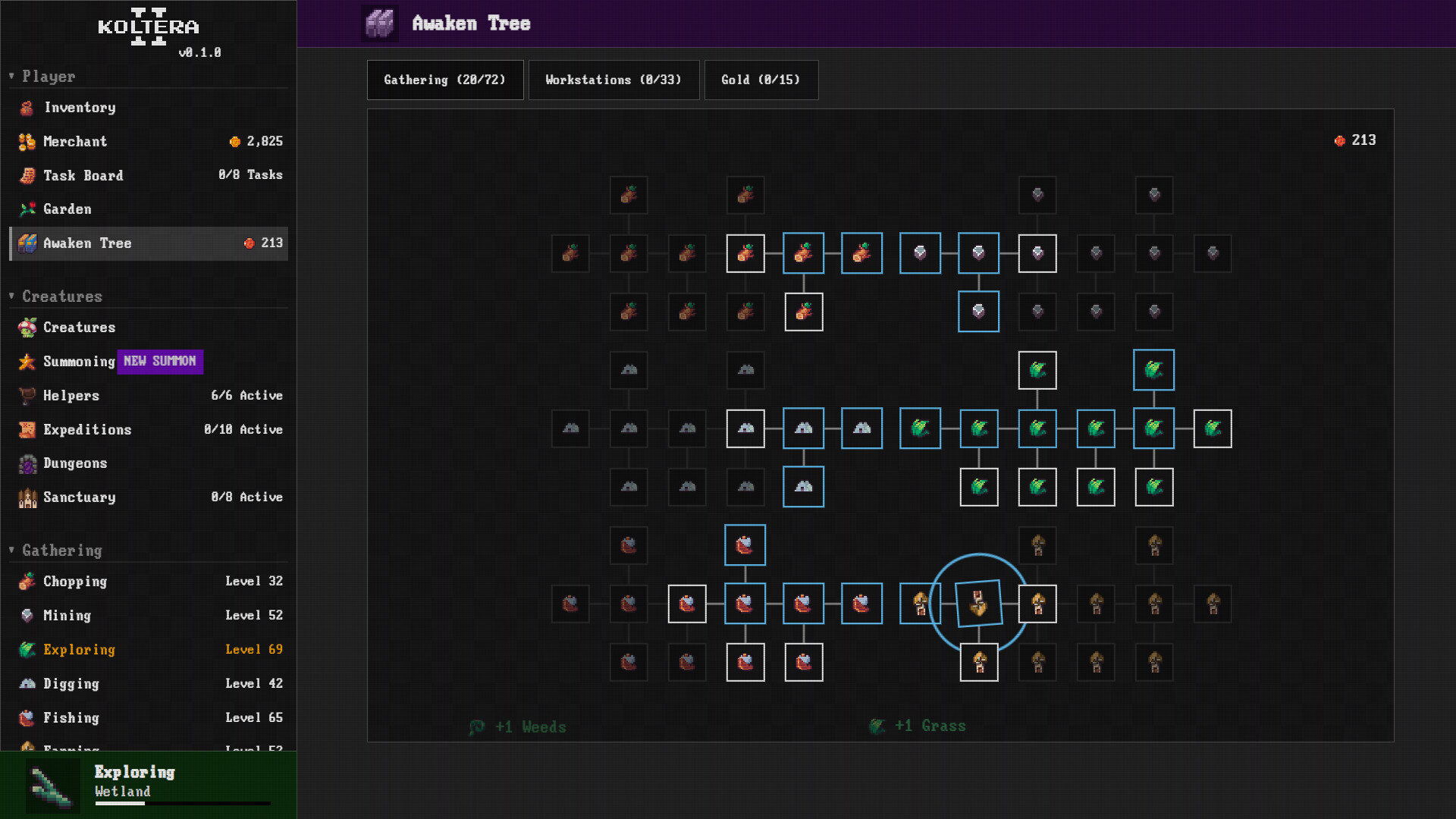This screenshot has height=819, width=1456.
Task: Click the 213 essence counter in the tree view
Action: 1355,140
